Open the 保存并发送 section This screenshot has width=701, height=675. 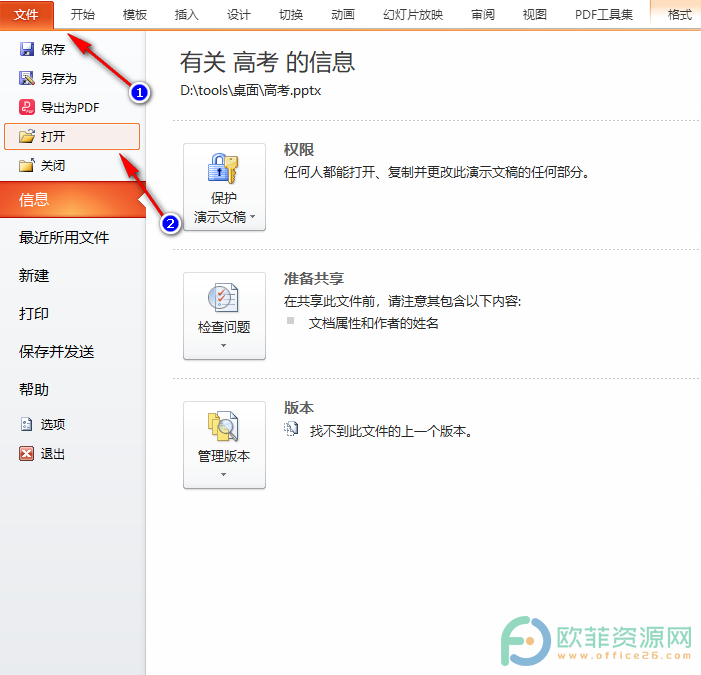[x=73, y=351]
